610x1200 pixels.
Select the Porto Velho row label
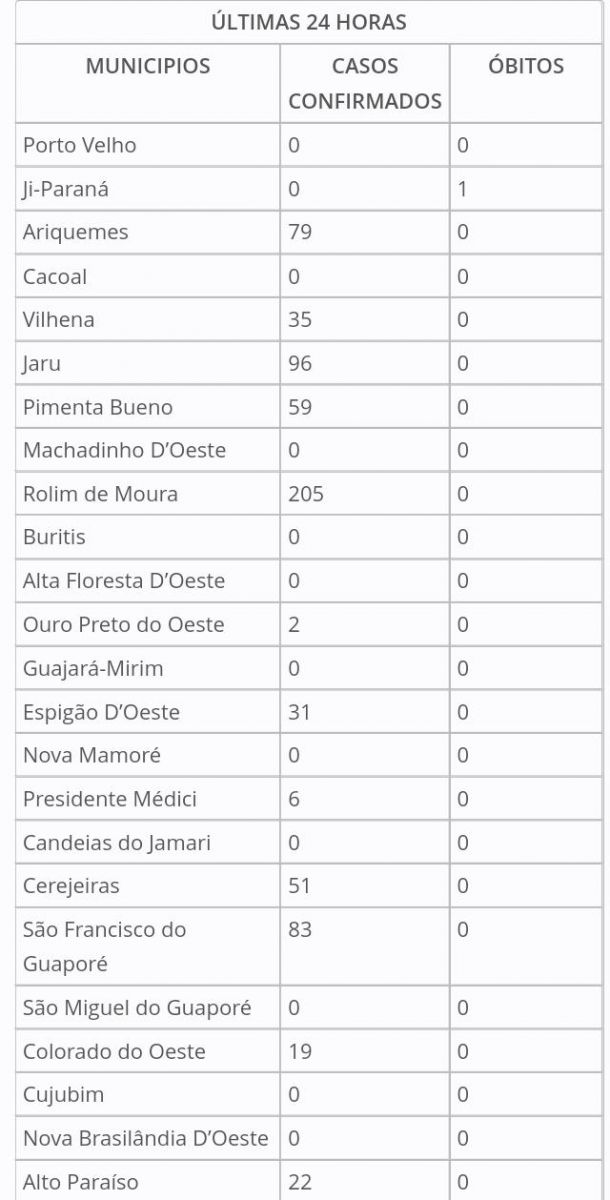tap(80, 145)
